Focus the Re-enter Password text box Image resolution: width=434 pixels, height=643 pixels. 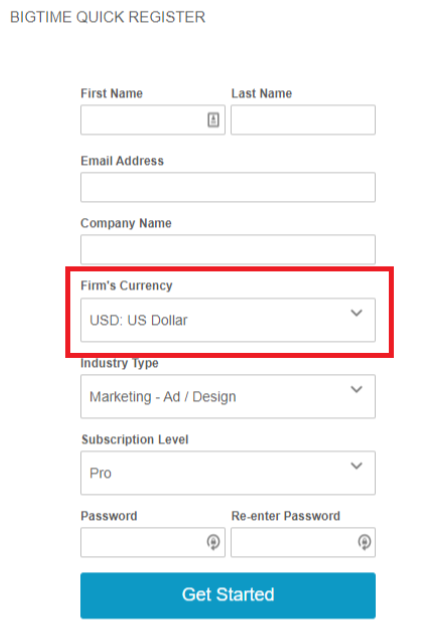[x=303, y=542]
